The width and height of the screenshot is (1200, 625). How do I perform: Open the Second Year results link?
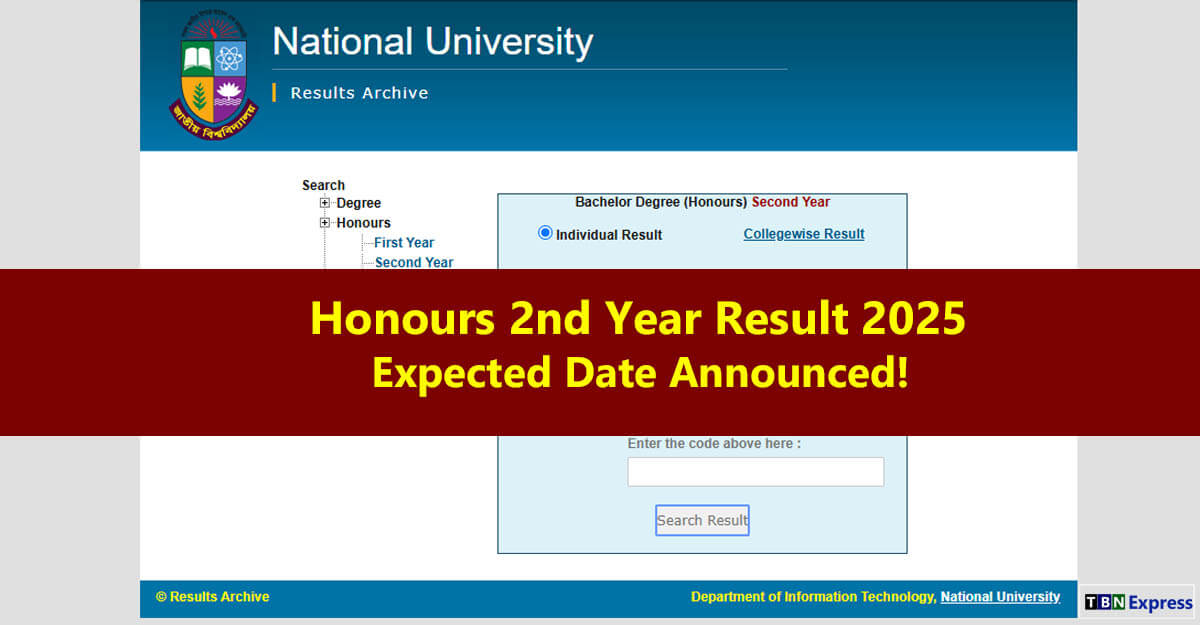click(414, 262)
